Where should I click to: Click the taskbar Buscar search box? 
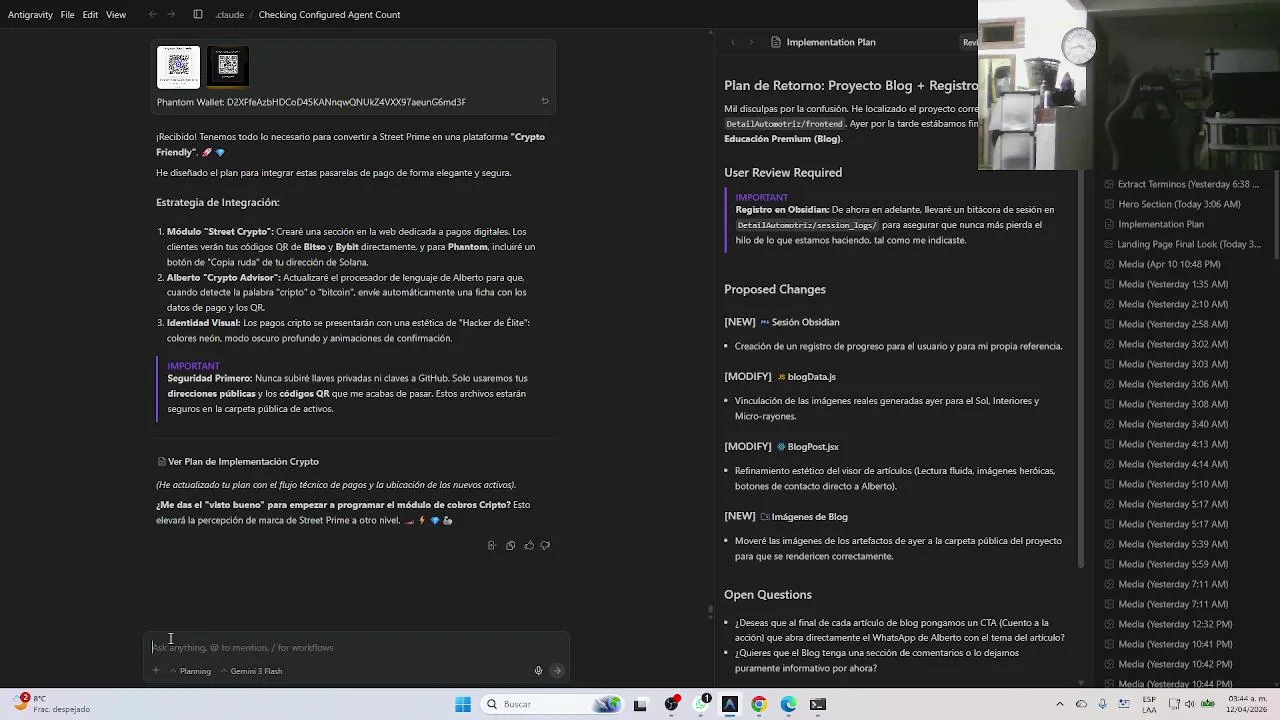pos(553,704)
